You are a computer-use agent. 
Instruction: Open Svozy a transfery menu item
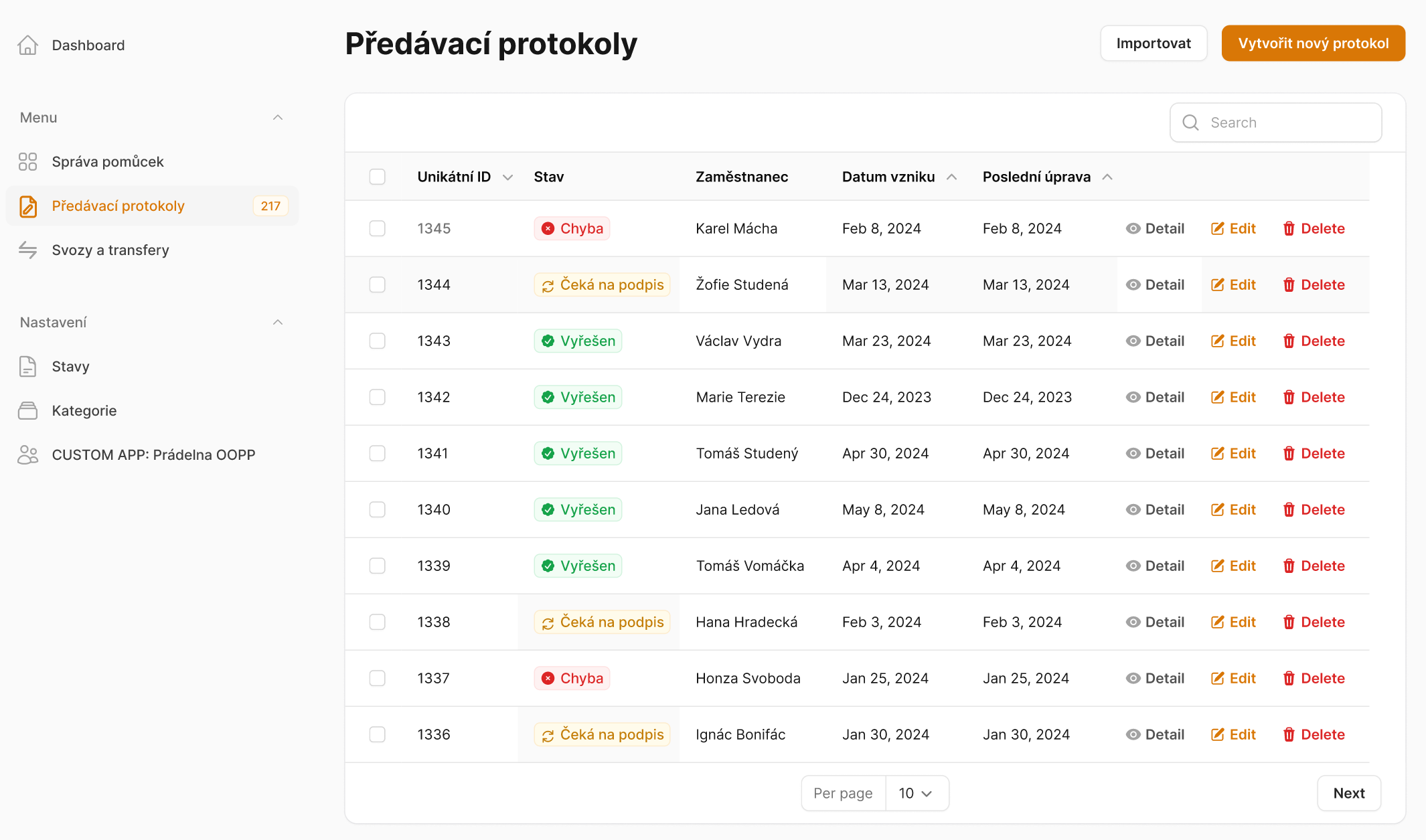[x=110, y=249]
